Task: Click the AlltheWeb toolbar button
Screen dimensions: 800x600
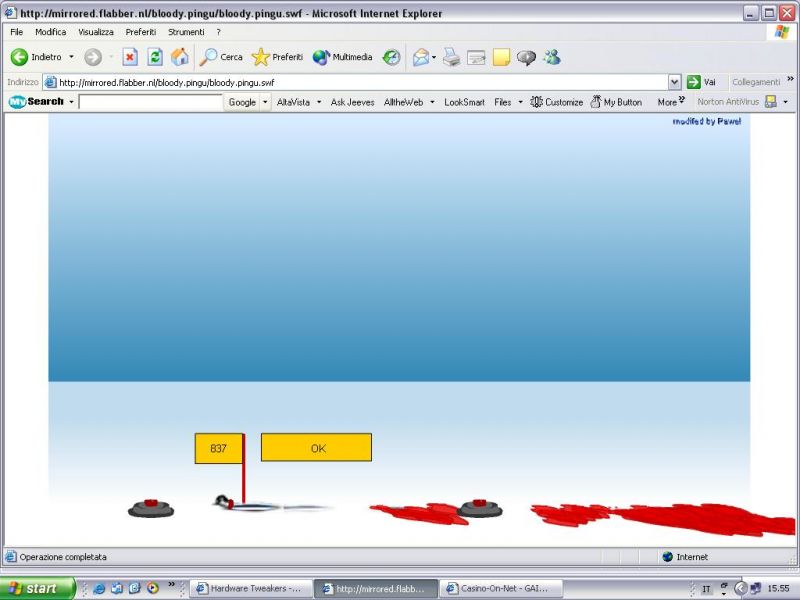Action: (x=403, y=102)
